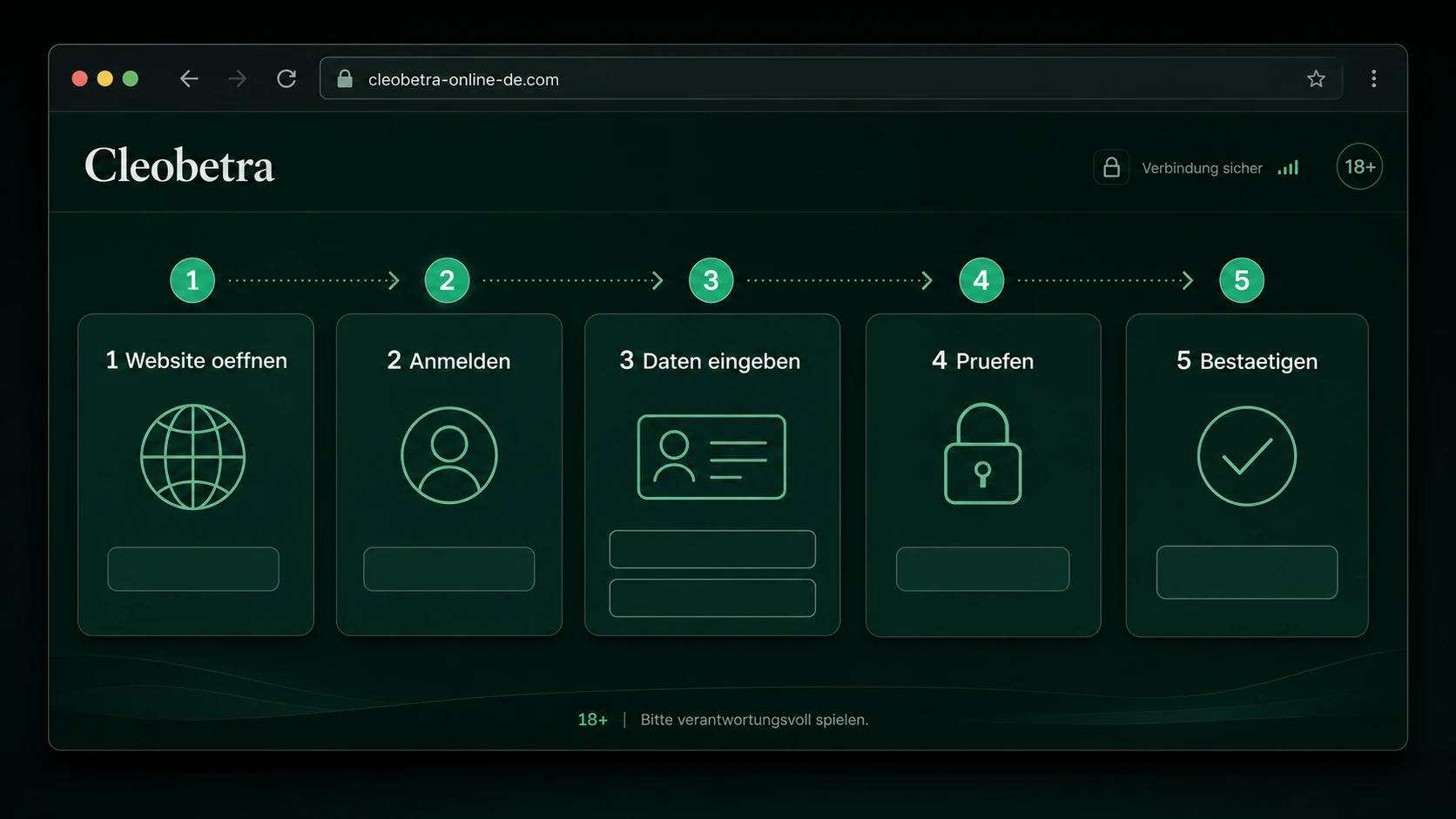The height and width of the screenshot is (819, 1456).
Task: Click the signal strength bars icon
Action: (1288, 168)
